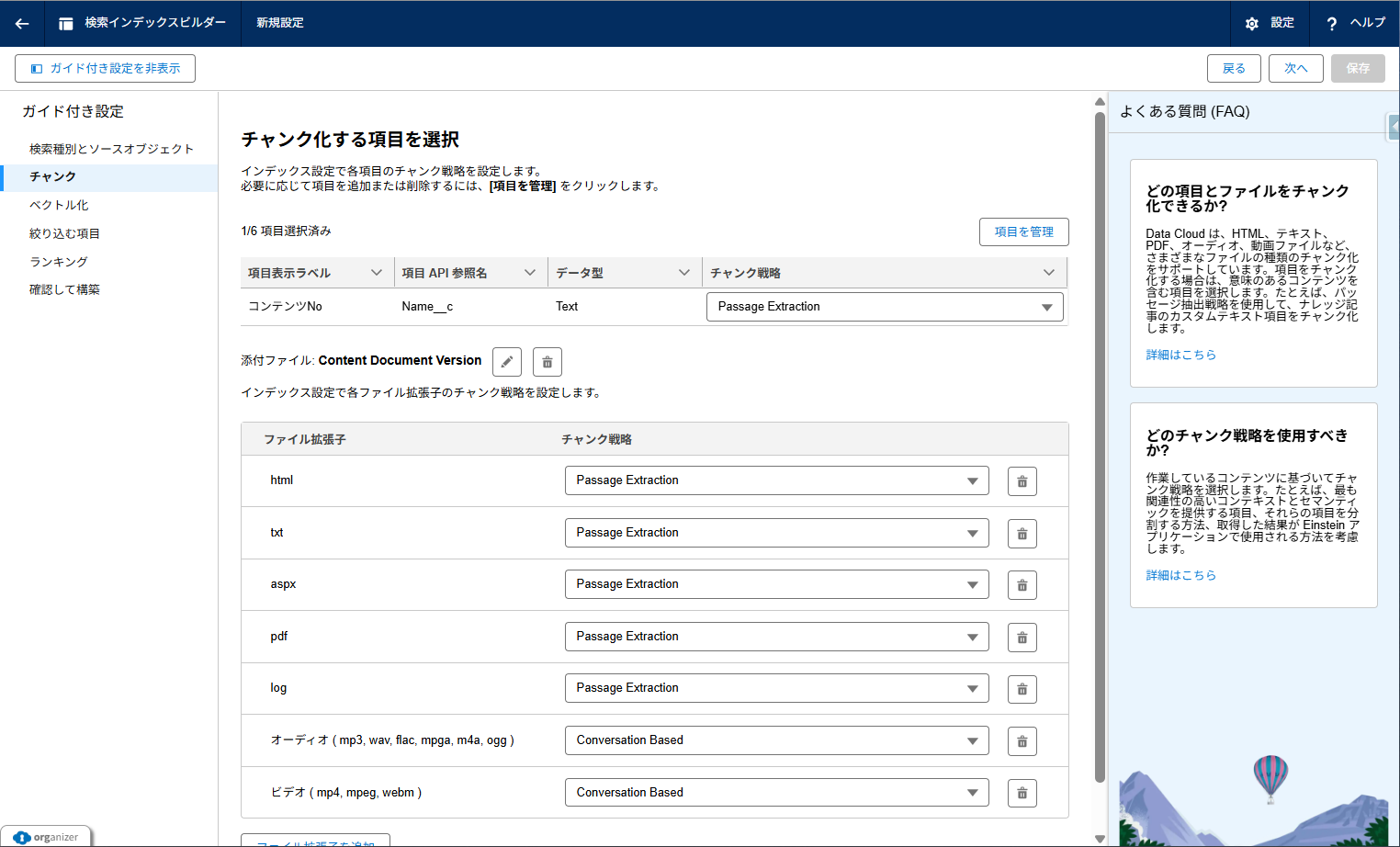This screenshot has width=1400, height=847.
Task: Hide guided setup with ガイド付き設定を非表示
Action: pyautogui.click(x=105, y=68)
